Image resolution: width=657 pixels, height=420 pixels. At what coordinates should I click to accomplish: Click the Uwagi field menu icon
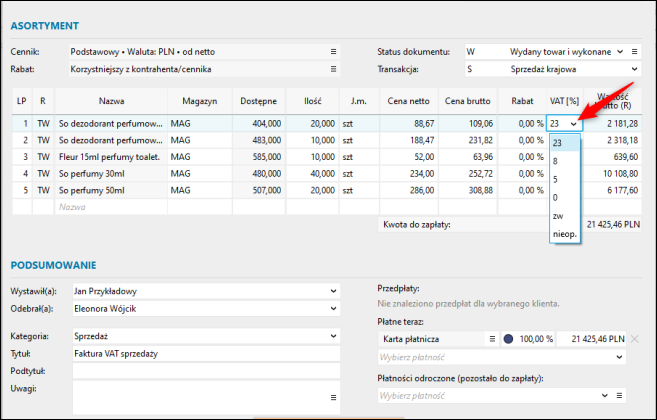click(x=333, y=397)
